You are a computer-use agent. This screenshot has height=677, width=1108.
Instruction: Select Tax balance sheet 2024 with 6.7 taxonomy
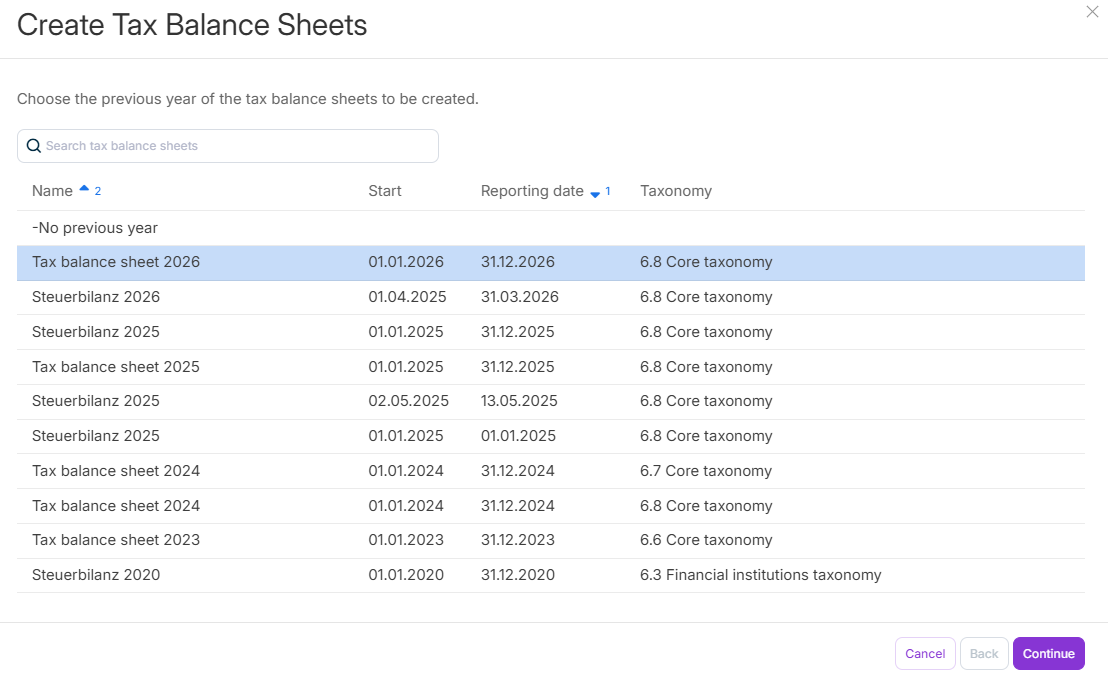(x=550, y=471)
